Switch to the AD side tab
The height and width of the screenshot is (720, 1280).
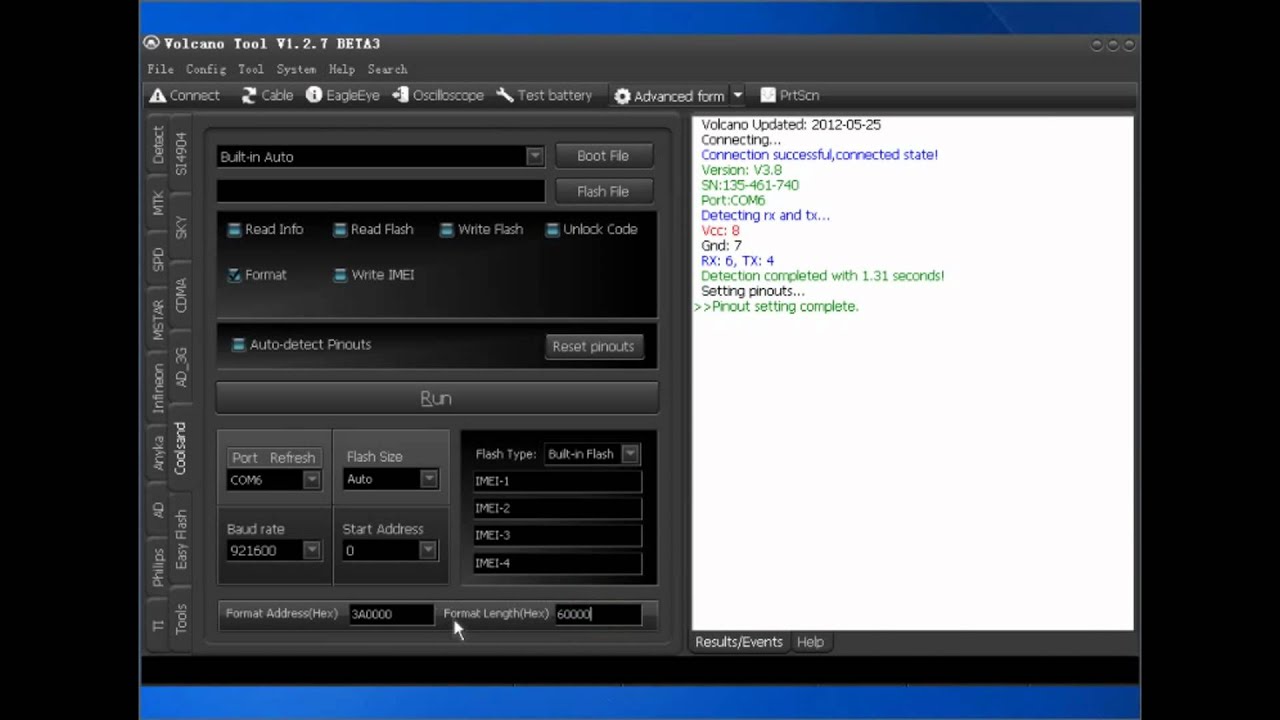157,510
